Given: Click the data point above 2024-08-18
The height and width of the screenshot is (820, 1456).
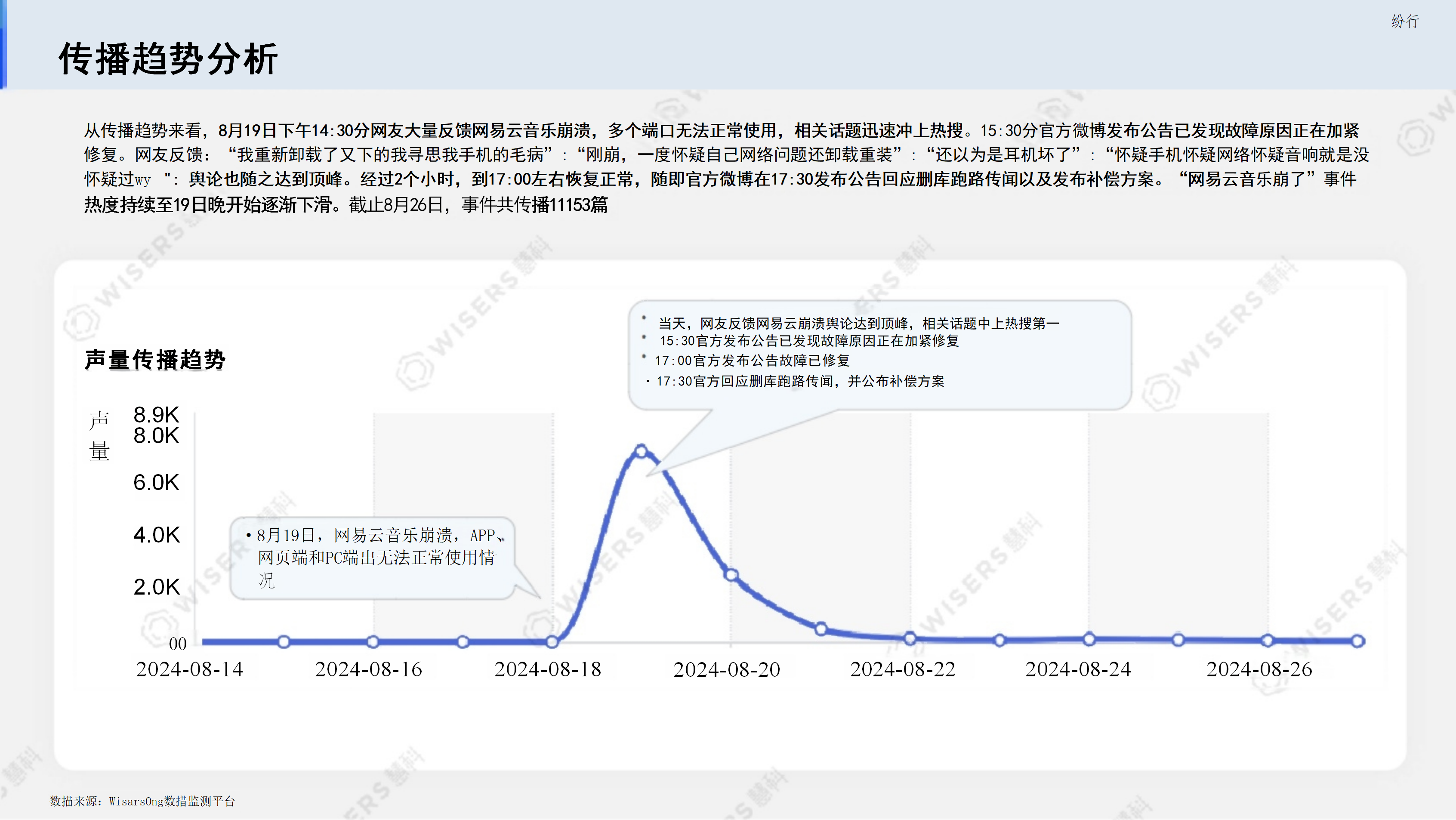Looking at the screenshot, I should pos(552,641).
